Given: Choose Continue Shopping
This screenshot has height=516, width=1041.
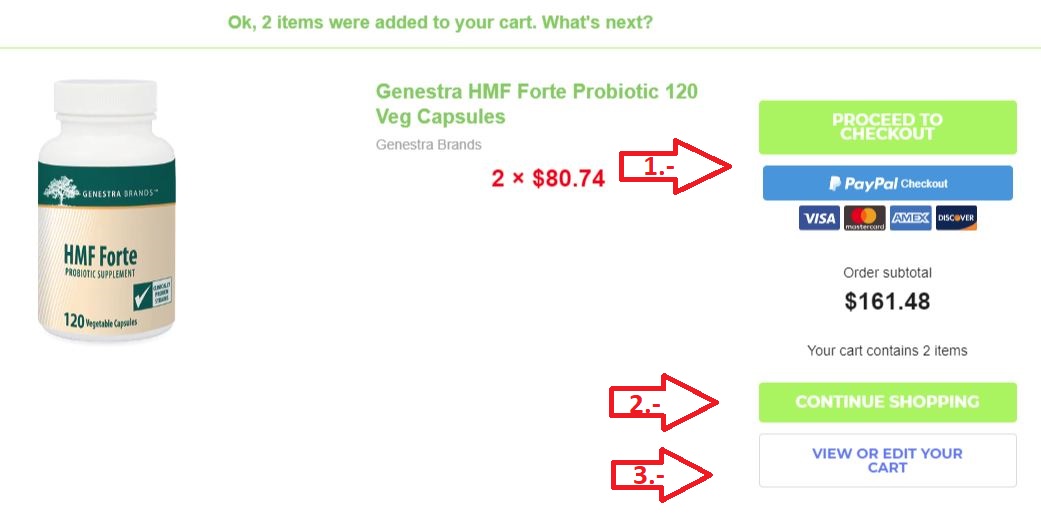Looking at the screenshot, I should pos(887,402).
